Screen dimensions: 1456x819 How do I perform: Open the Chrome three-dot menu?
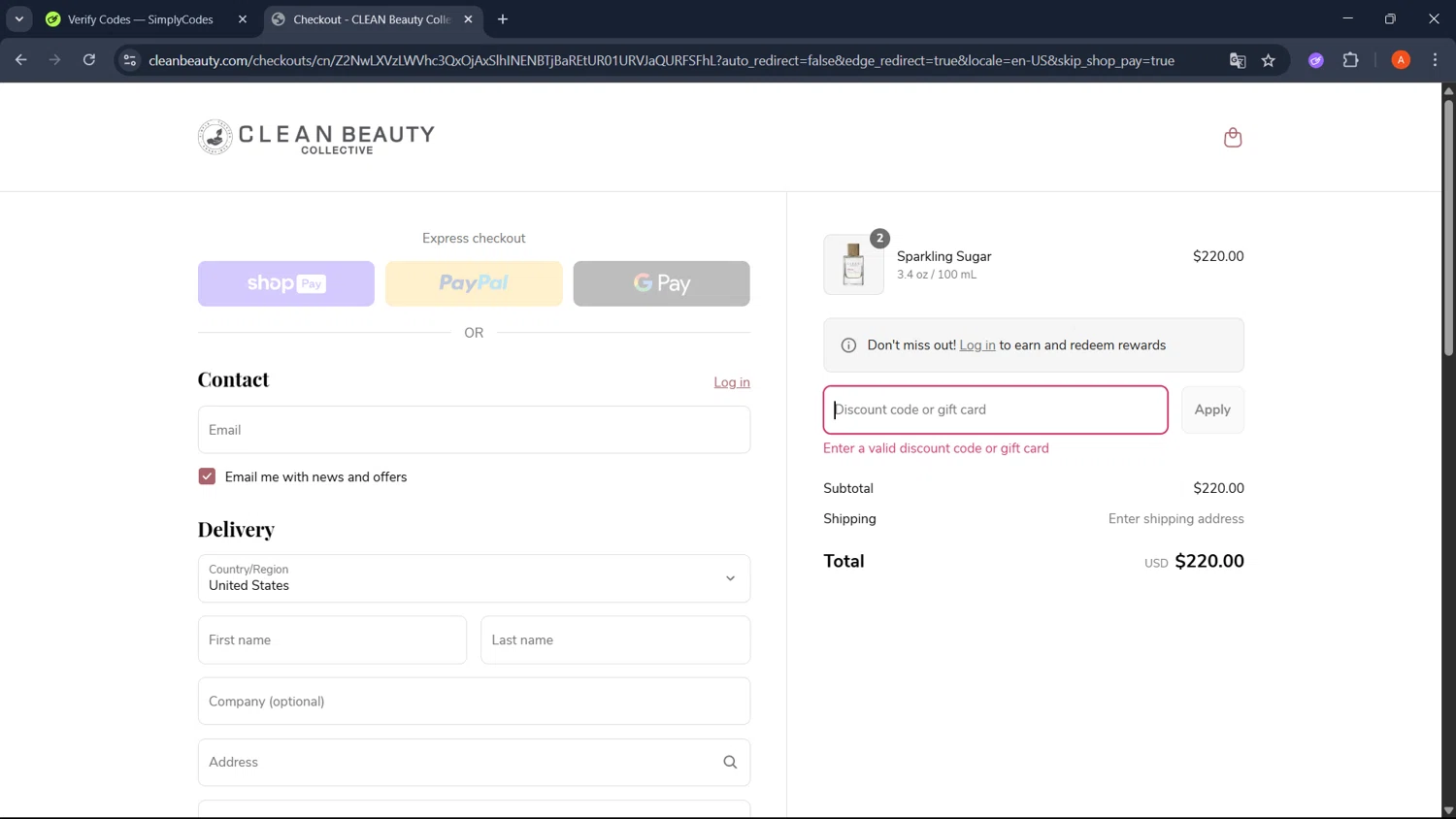[1435, 60]
